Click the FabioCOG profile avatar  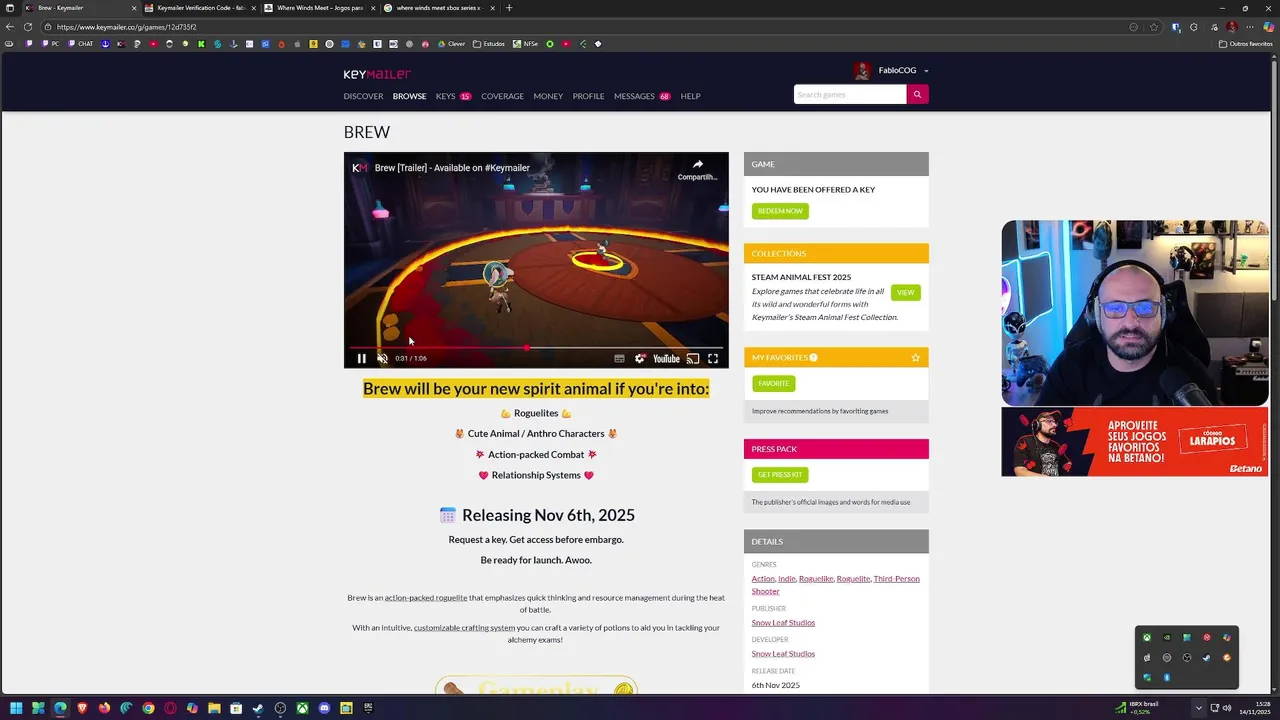(862, 70)
